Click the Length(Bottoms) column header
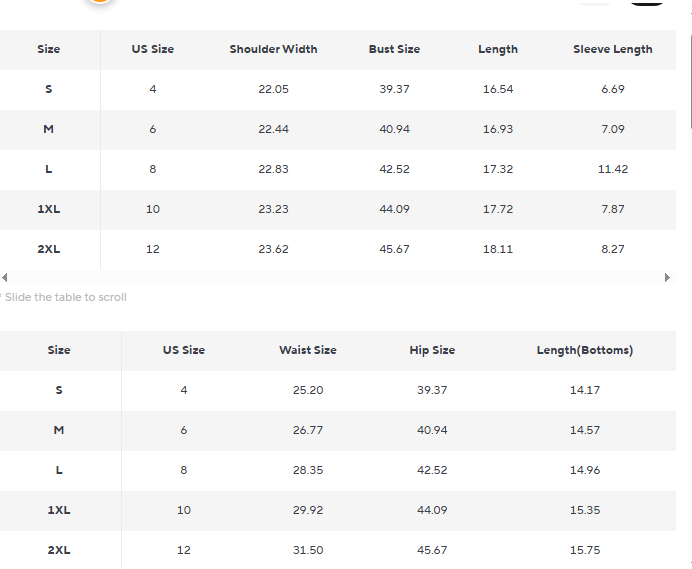 click(584, 350)
